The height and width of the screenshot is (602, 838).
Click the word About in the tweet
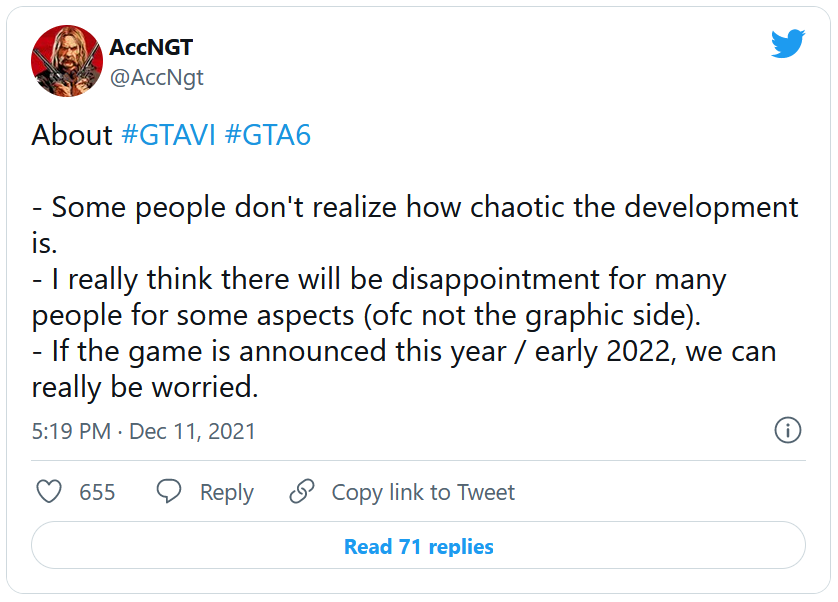coord(72,135)
